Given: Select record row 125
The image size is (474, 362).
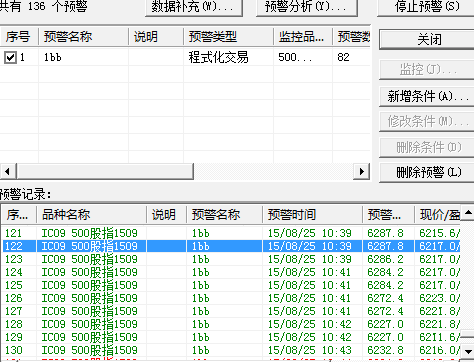Looking at the screenshot, I should (x=231, y=285).
